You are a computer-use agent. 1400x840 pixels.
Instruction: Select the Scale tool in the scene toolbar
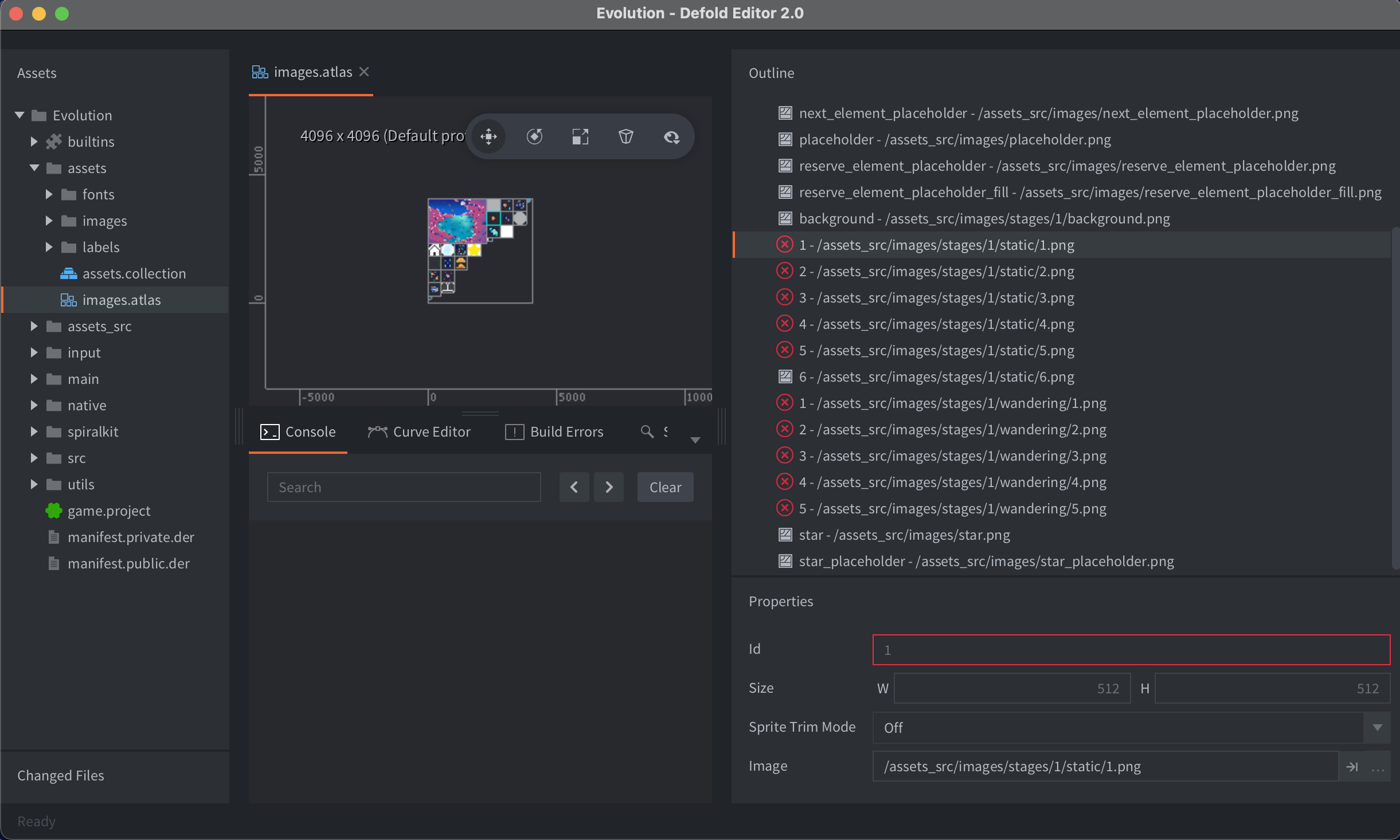point(580,136)
